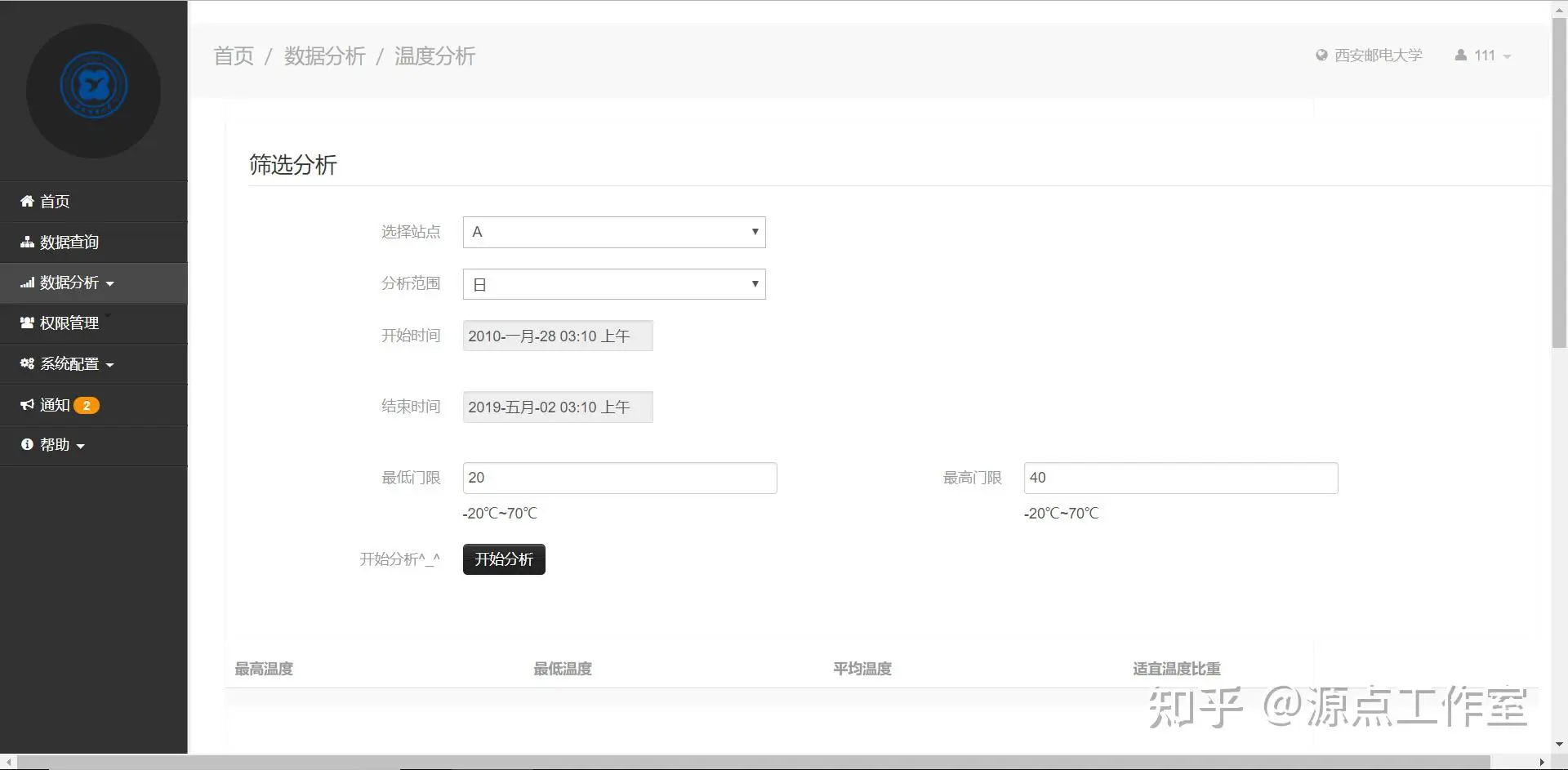Viewport: 1568px width, 770px height.
Task: Click the home icon next to 首页
Action: (x=27, y=201)
